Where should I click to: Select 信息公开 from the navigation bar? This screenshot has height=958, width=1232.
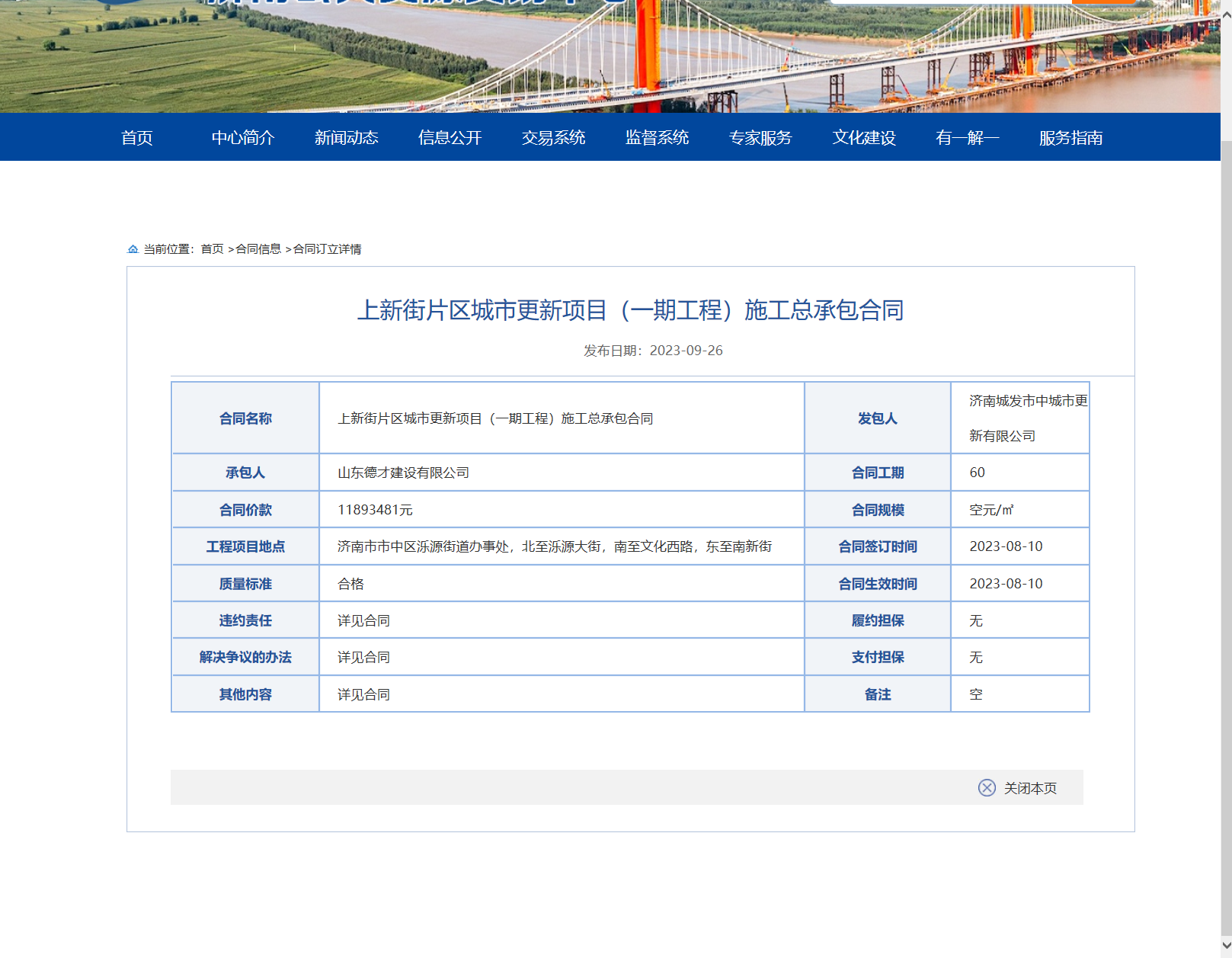pyautogui.click(x=450, y=138)
